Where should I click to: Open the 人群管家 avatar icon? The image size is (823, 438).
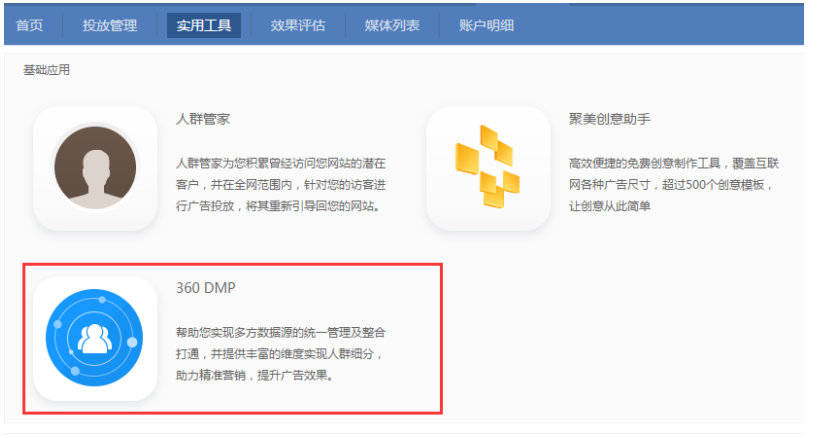[x=95, y=168]
